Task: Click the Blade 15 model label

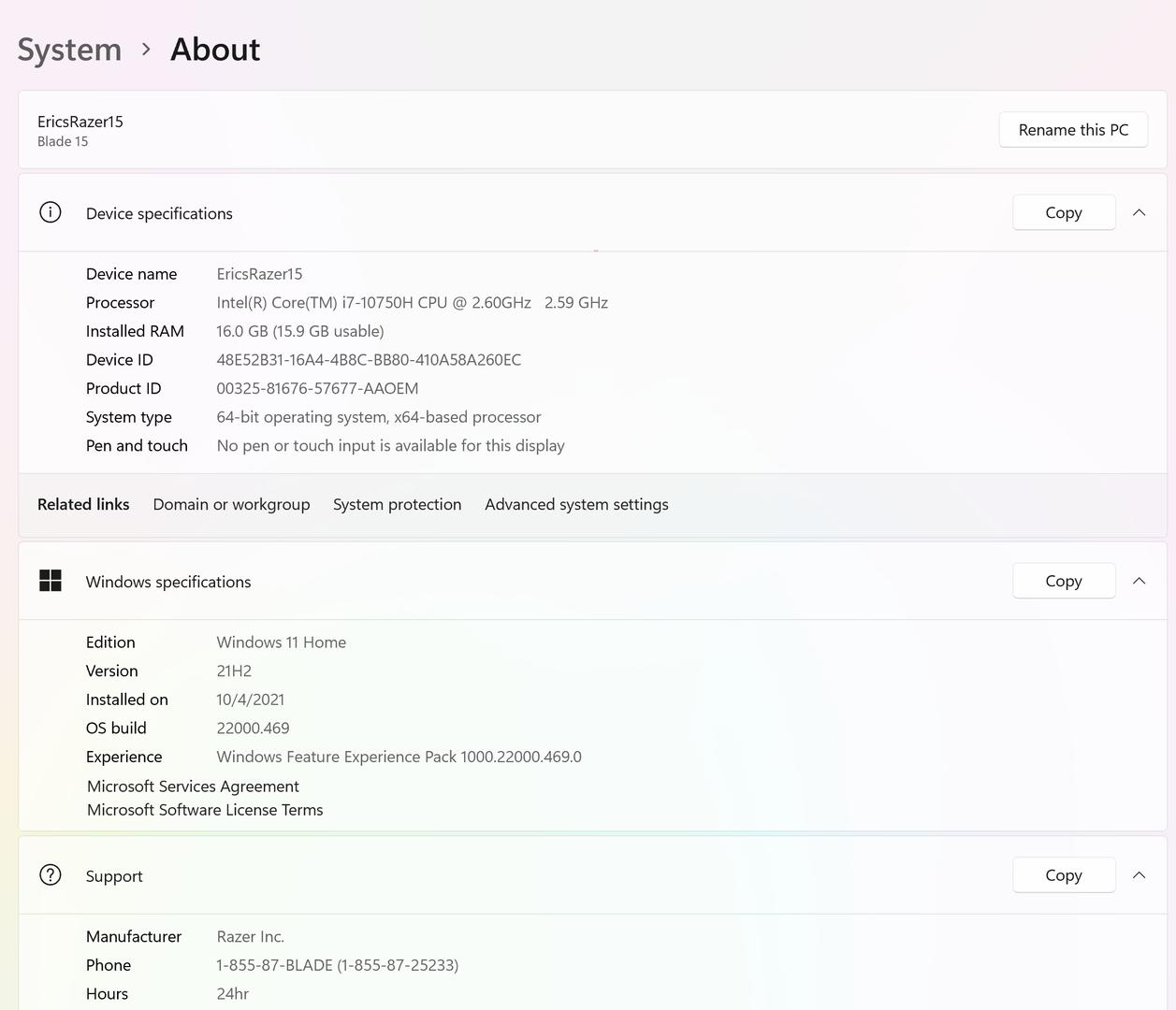Action: tap(63, 141)
